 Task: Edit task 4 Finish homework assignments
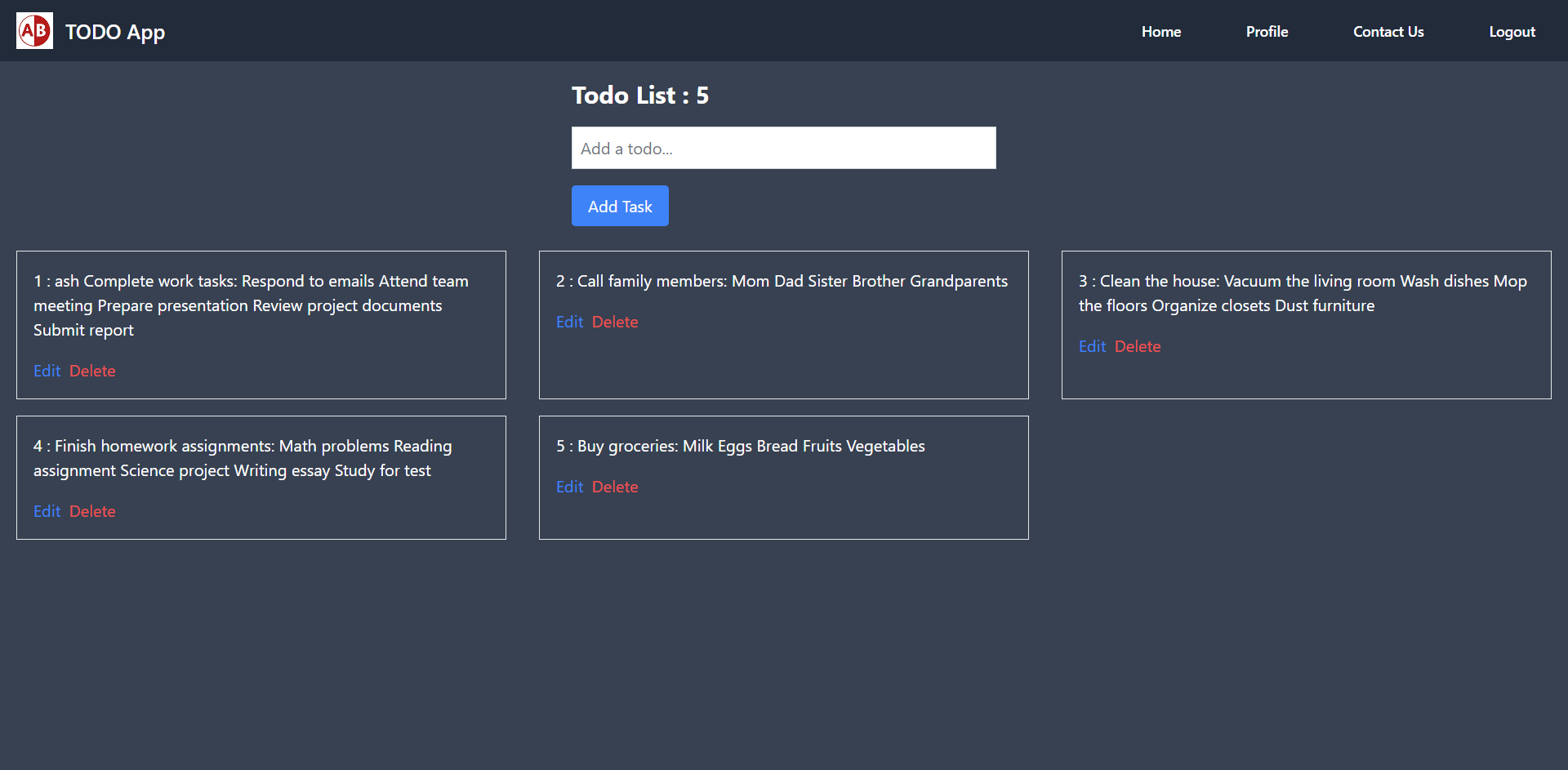(x=47, y=511)
